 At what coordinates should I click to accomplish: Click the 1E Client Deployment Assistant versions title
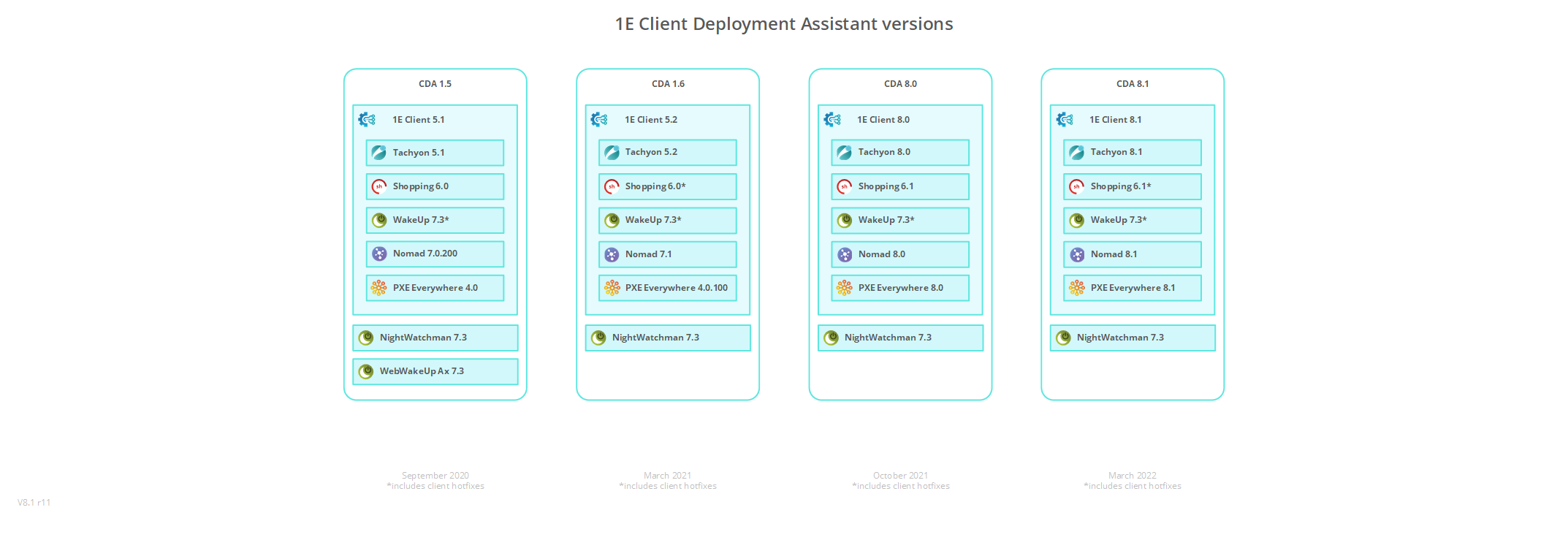784,24
